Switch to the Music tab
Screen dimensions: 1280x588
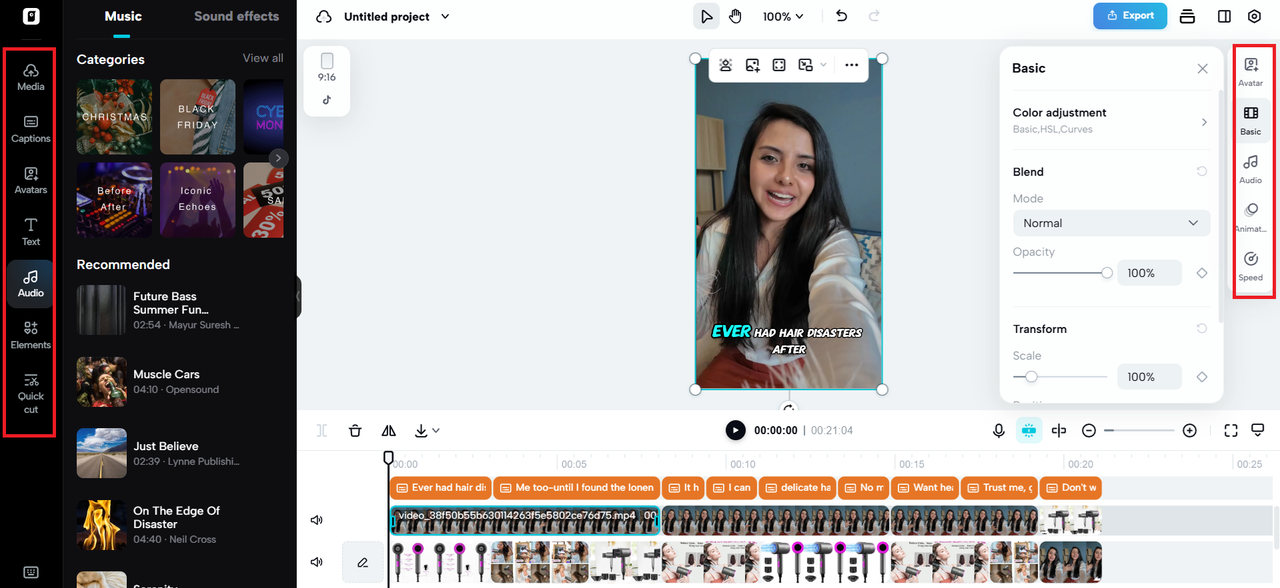123,16
